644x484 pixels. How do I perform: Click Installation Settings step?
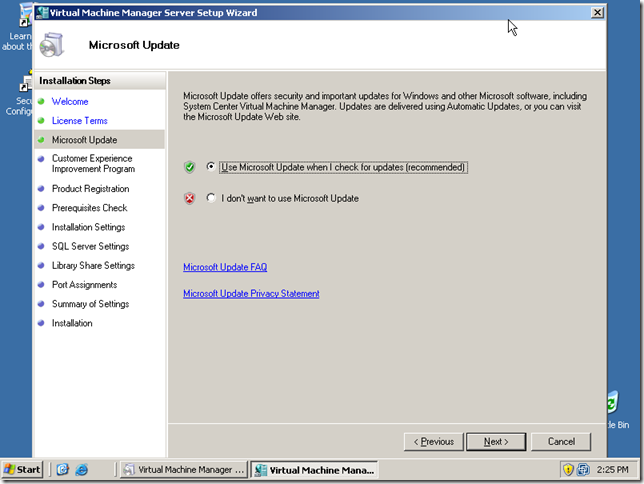[x=88, y=227]
